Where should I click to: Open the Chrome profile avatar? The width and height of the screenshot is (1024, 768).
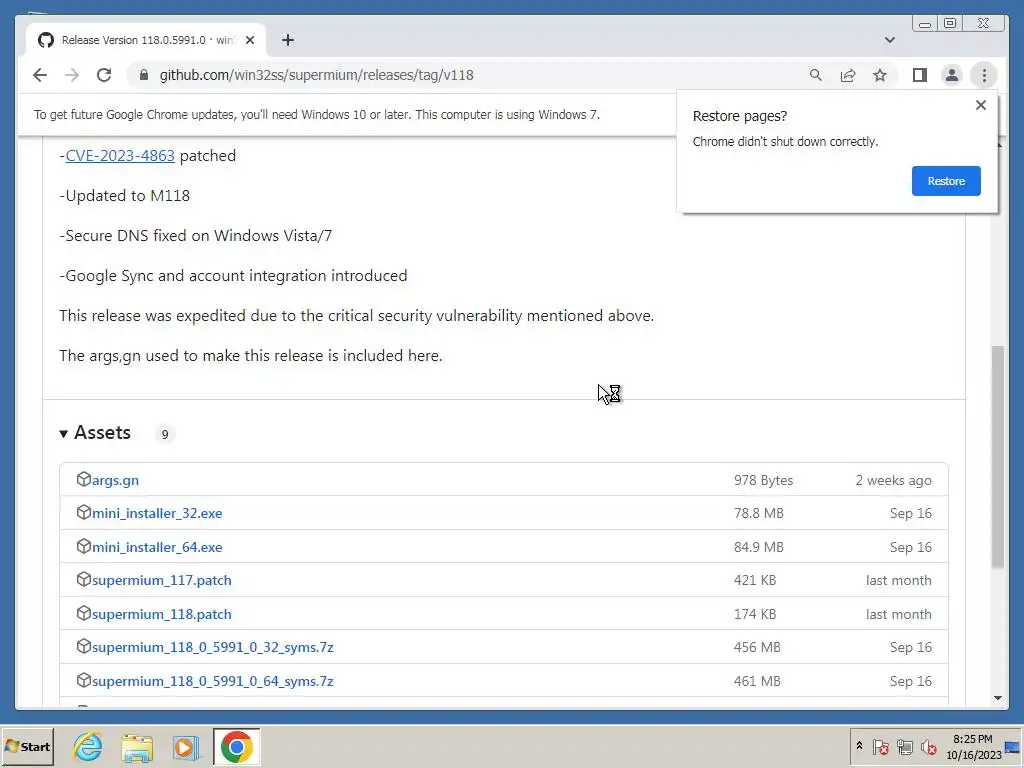coord(952,75)
